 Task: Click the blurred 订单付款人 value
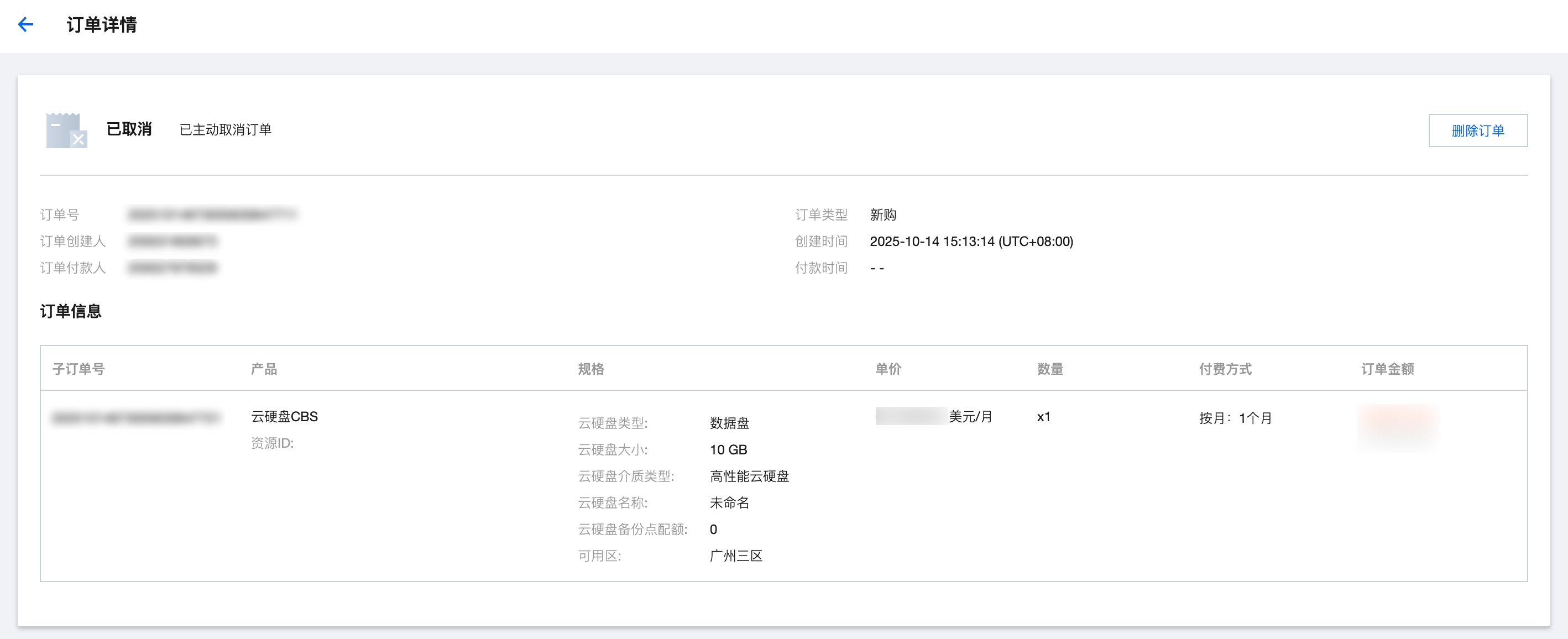pyautogui.click(x=173, y=268)
